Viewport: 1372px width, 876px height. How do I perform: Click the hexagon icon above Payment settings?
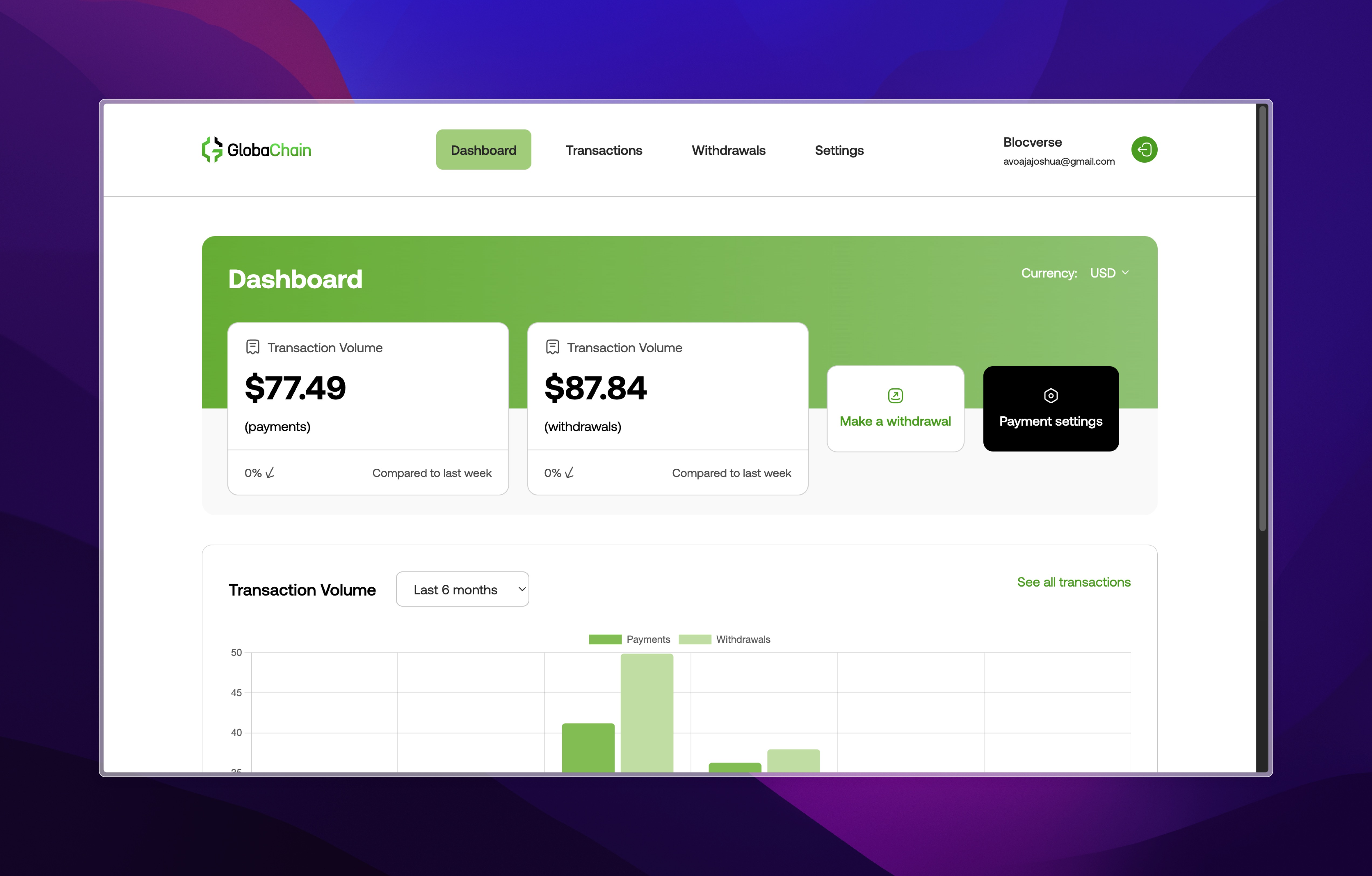coord(1051,396)
